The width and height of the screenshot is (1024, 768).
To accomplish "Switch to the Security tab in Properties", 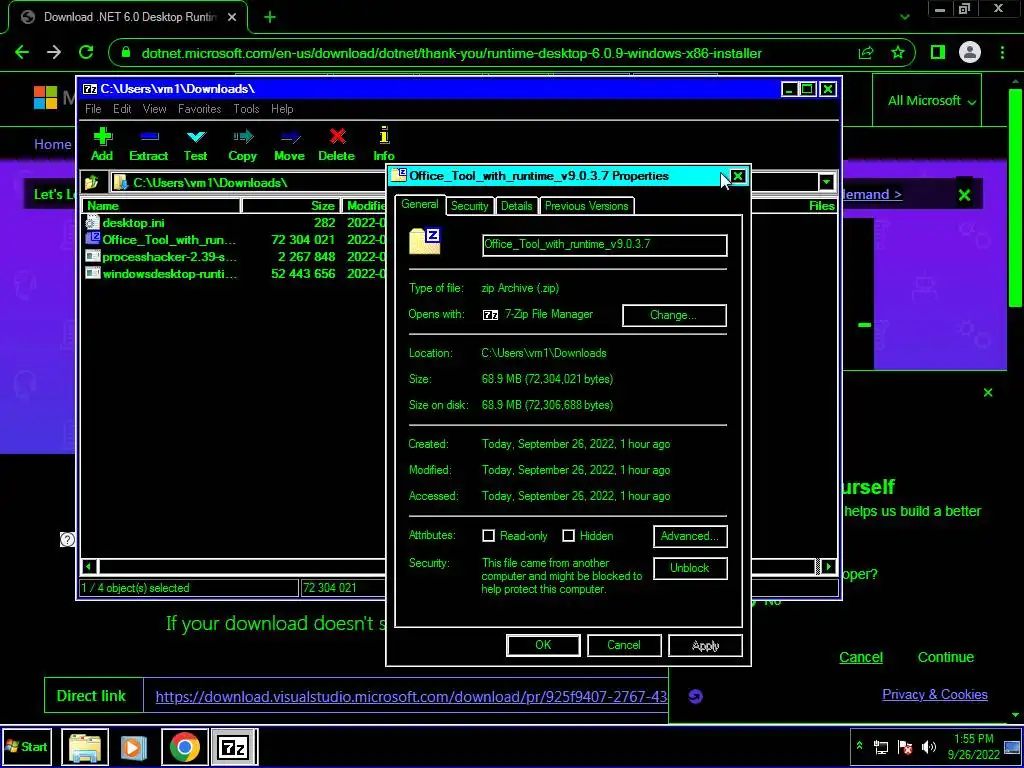I will 470,206.
